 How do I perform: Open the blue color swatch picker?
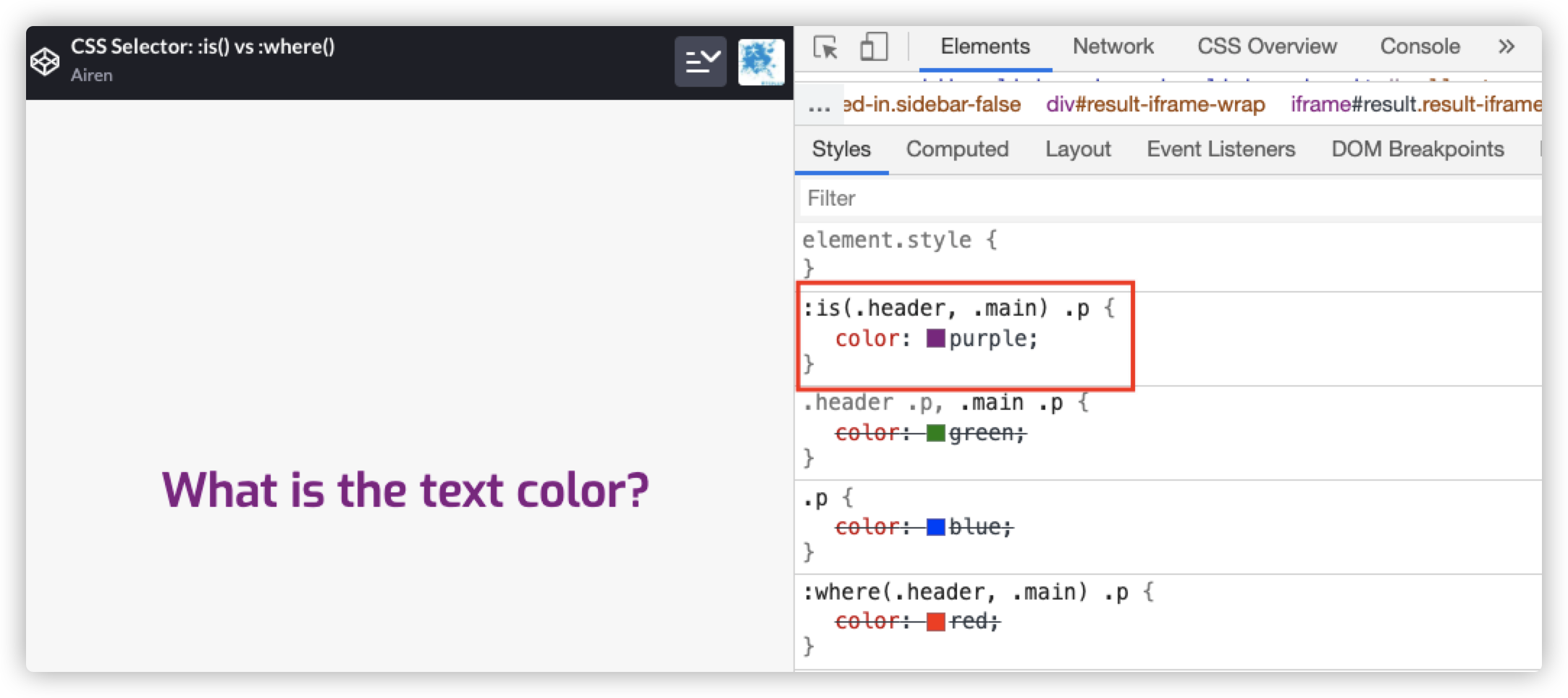(x=936, y=527)
